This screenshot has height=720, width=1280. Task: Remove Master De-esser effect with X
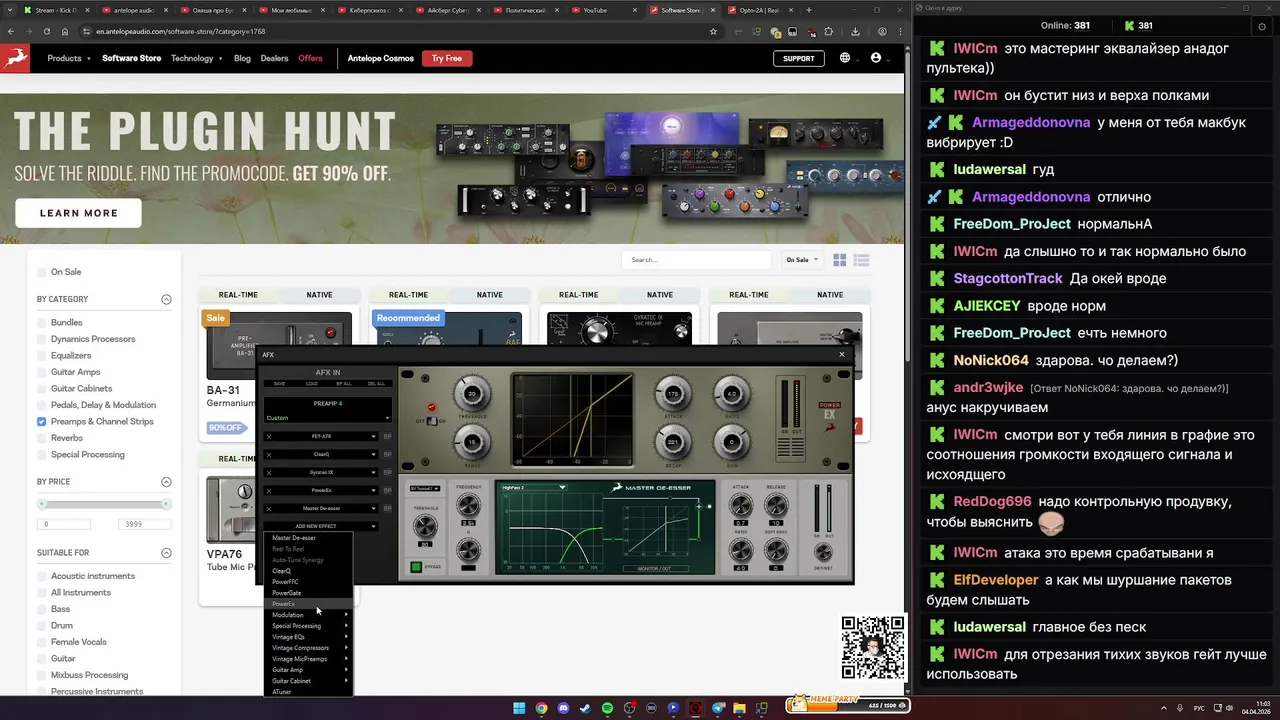pyautogui.click(x=269, y=508)
